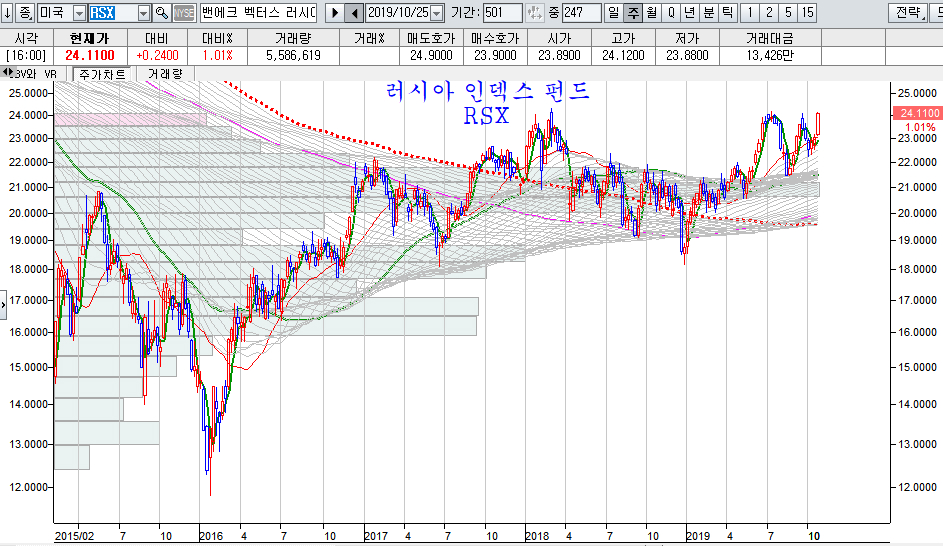The width and height of the screenshot is (943, 546).
Task: Switch to the 거래량 tab
Action: click(x=165, y=74)
